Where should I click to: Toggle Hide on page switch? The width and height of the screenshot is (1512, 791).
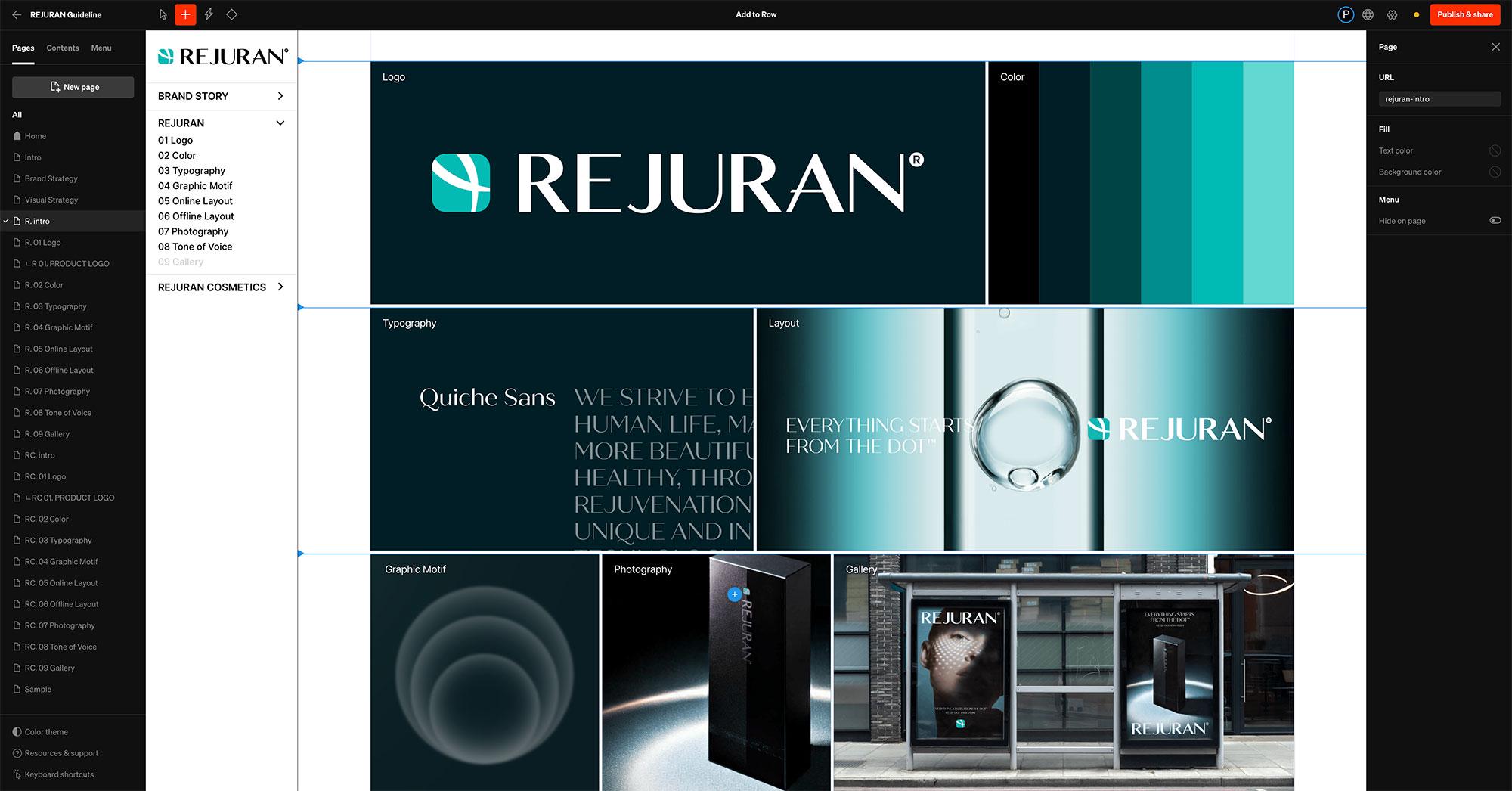(x=1495, y=221)
